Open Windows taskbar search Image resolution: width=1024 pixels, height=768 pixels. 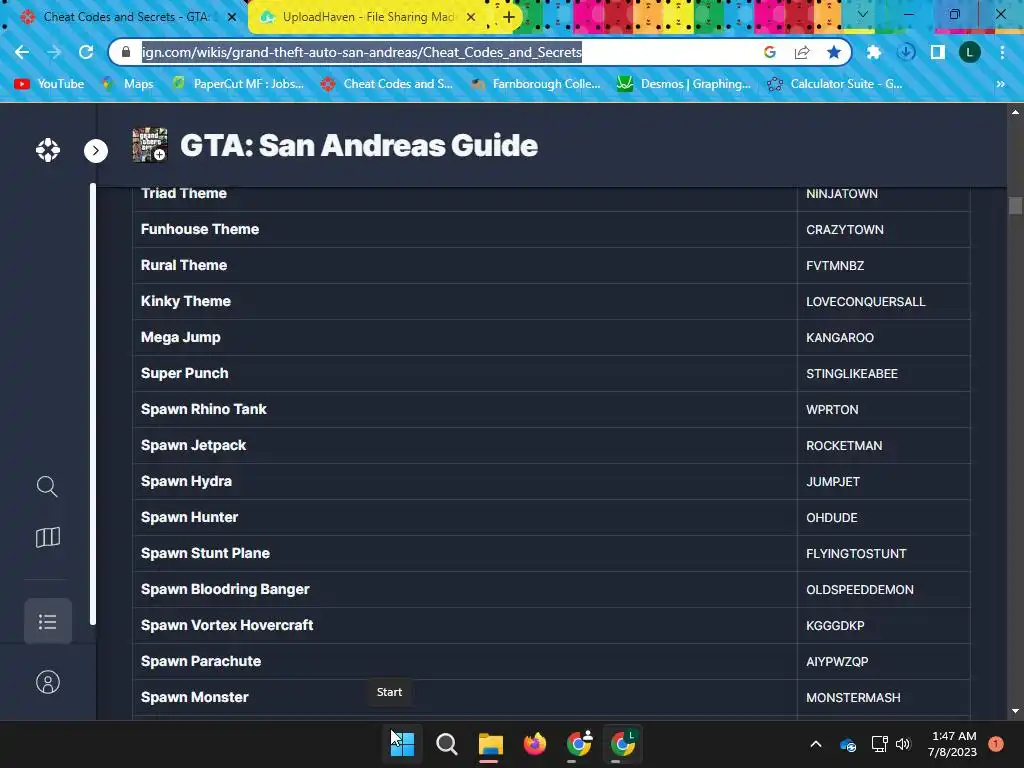[x=447, y=744]
